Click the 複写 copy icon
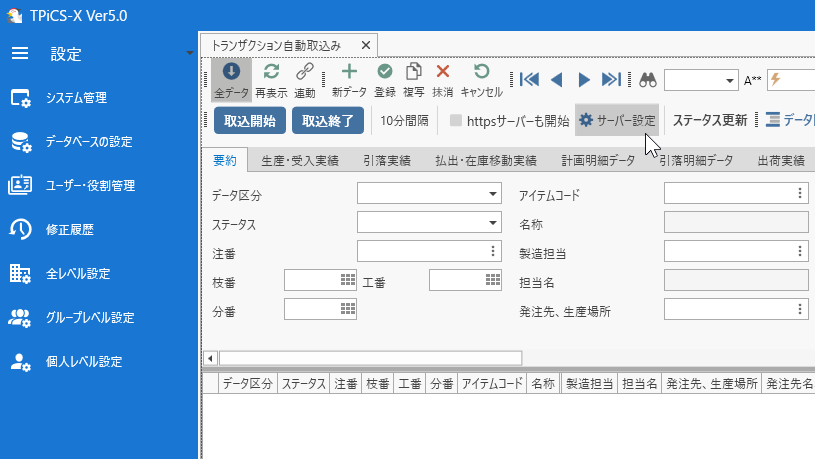The width and height of the screenshot is (815, 459). pos(414,80)
